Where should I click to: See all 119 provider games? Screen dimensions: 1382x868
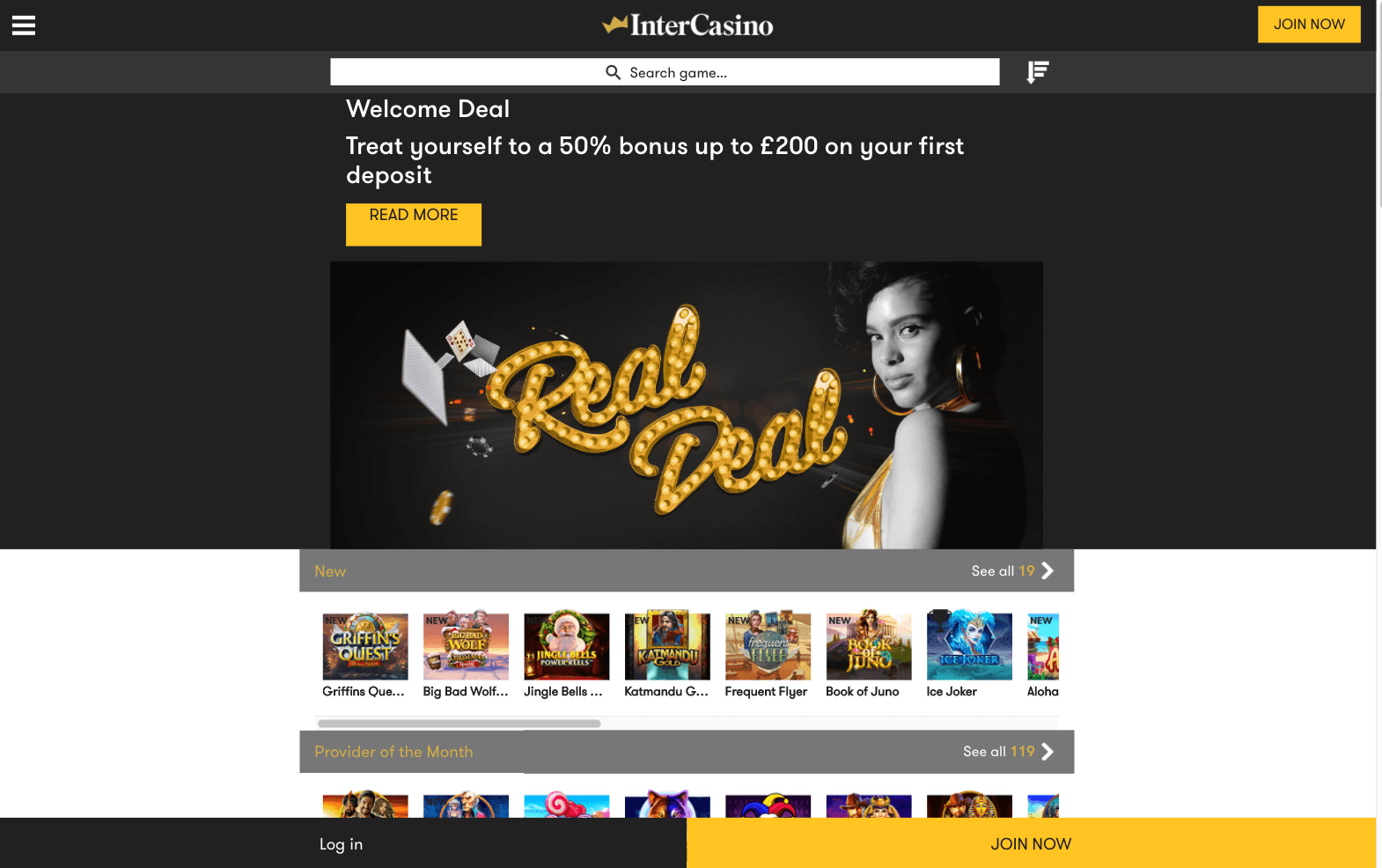[999, 752]
